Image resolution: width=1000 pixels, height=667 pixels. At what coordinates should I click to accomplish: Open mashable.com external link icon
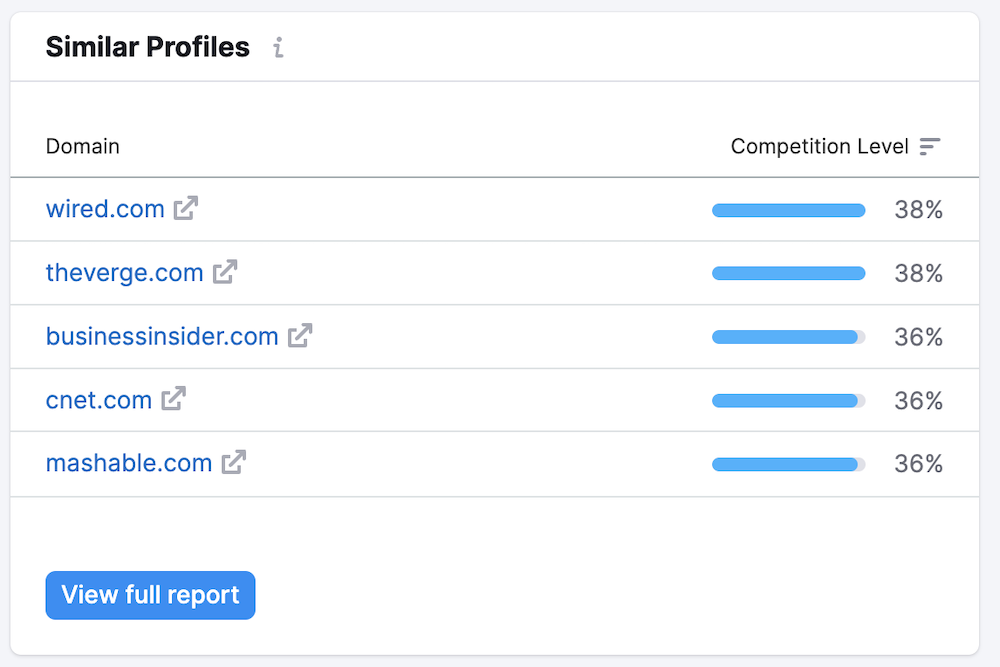234,463
